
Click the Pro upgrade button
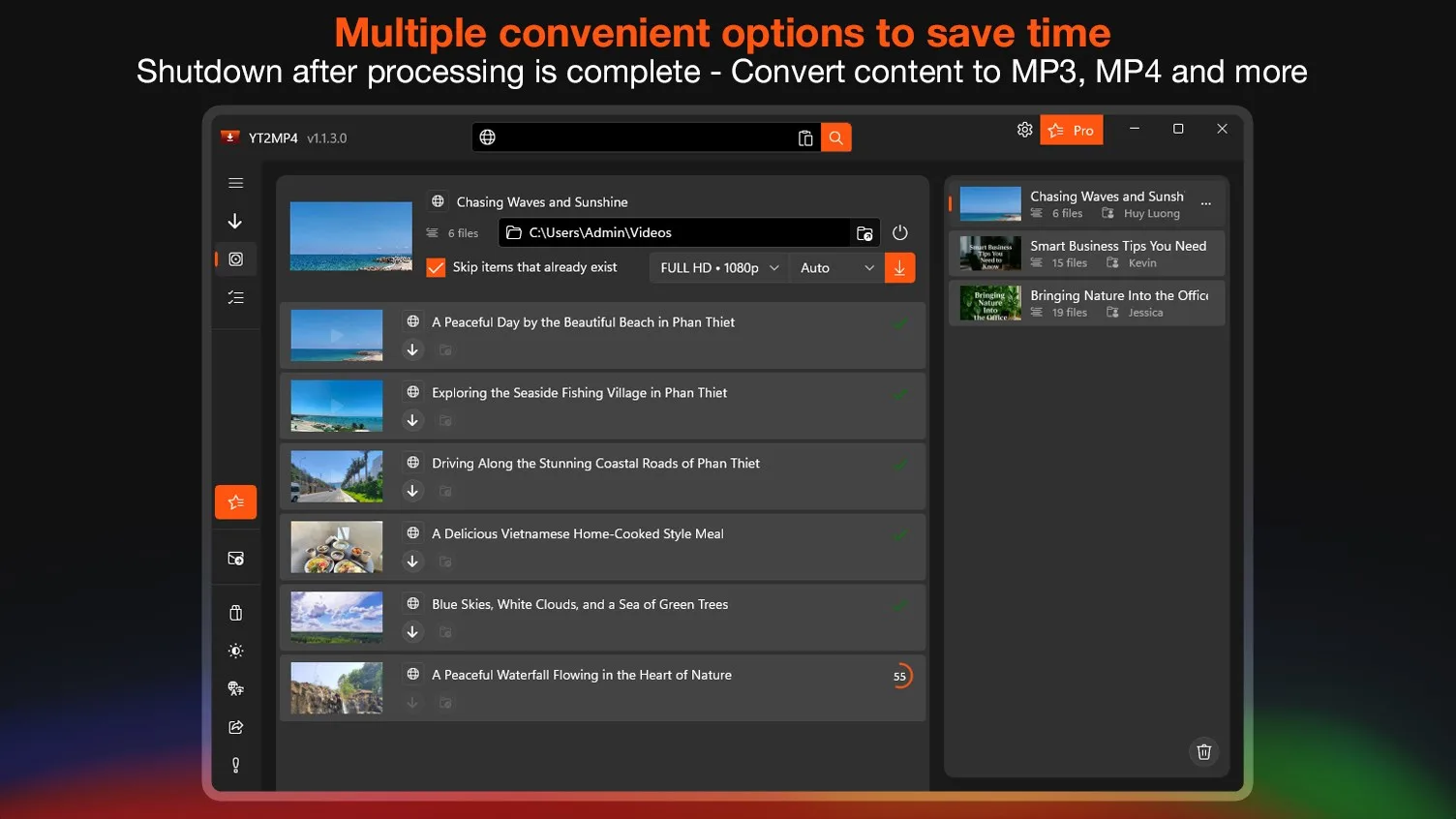[1072, 131]
